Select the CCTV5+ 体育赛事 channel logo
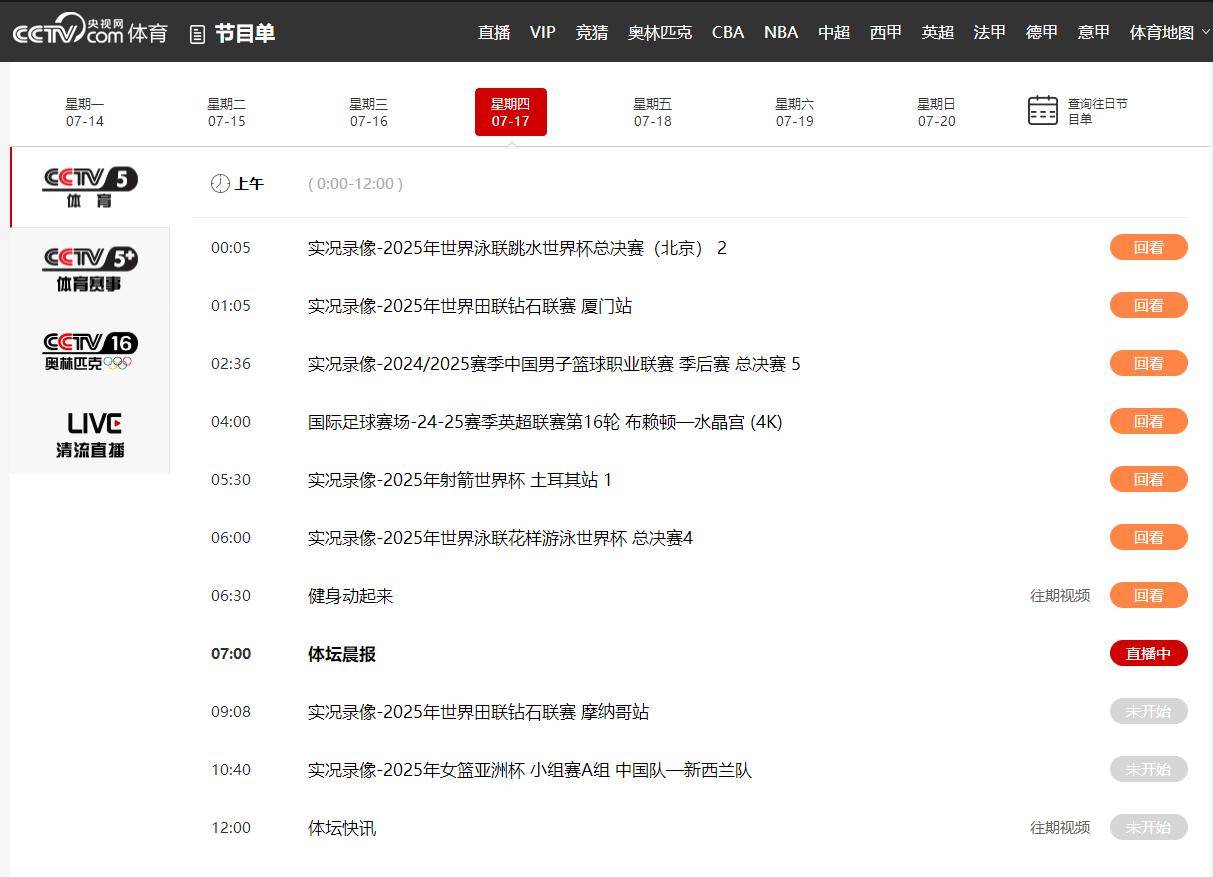Image resolution: width=1213 pixels, height=877 pixels. pos(90,270)
